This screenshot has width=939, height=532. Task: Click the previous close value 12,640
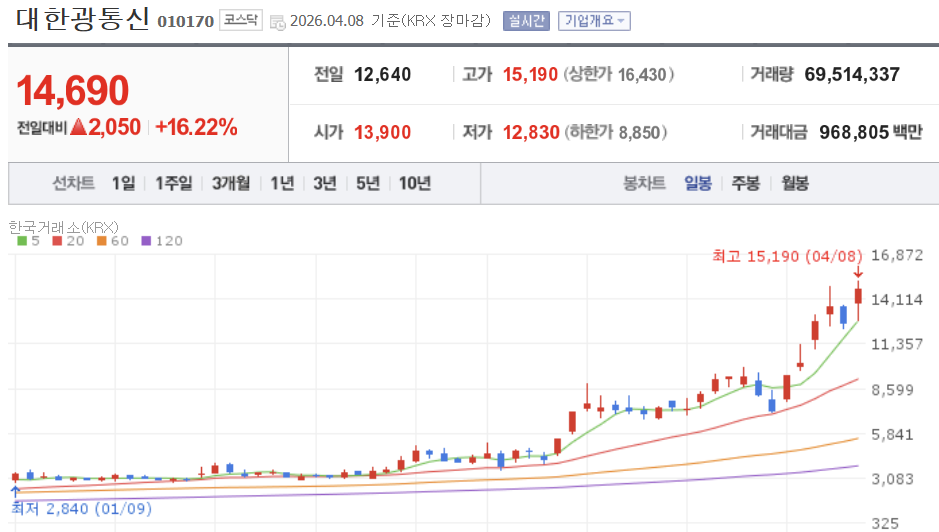(x=383, y=74)
